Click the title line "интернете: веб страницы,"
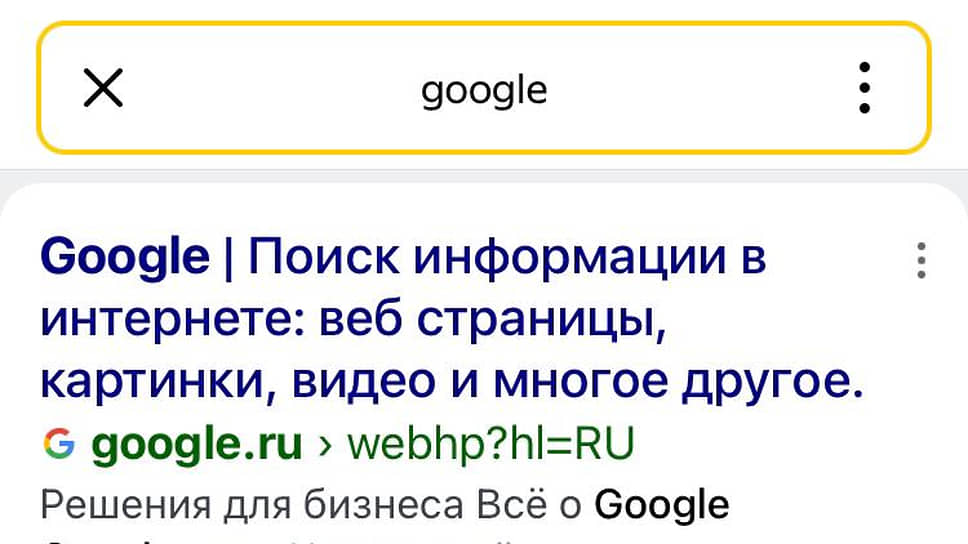This screenshot has width=968, height=544. tap(352, 320)
